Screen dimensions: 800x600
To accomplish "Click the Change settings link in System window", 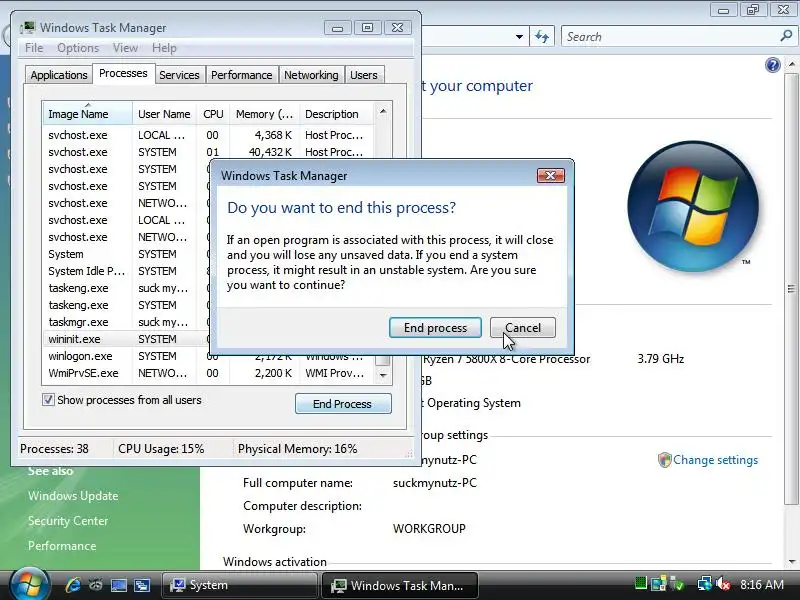I will point(715,460).
